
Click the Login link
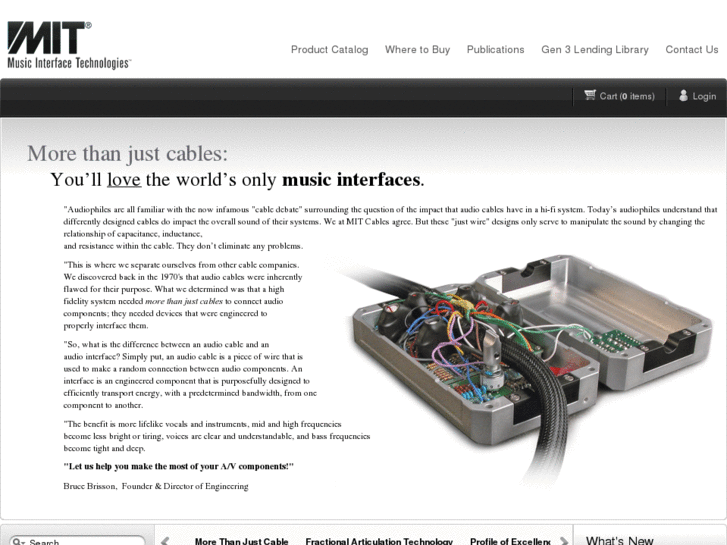704,96
